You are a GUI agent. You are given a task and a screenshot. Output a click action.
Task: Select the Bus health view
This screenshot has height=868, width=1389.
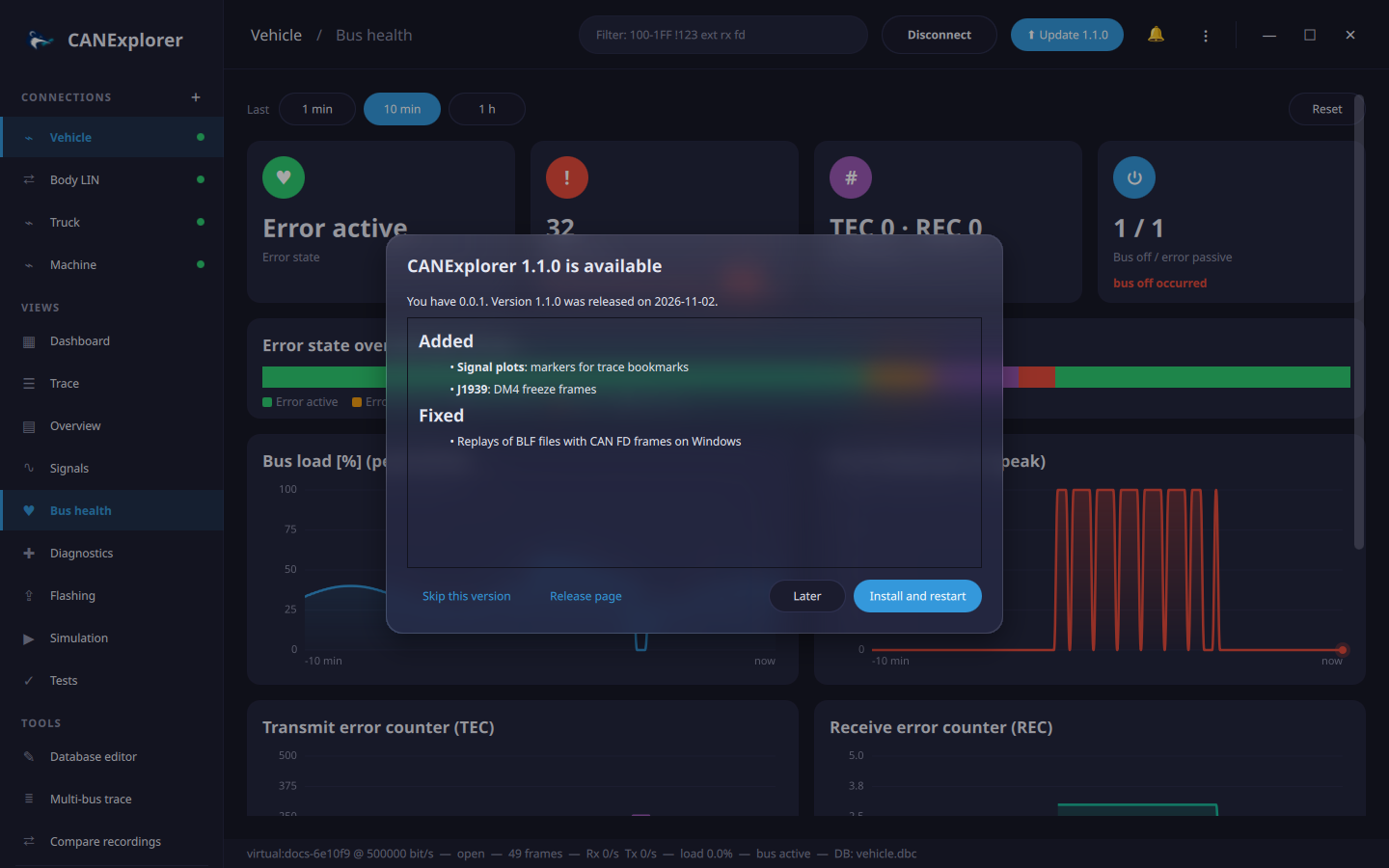(x=112, y=511)
